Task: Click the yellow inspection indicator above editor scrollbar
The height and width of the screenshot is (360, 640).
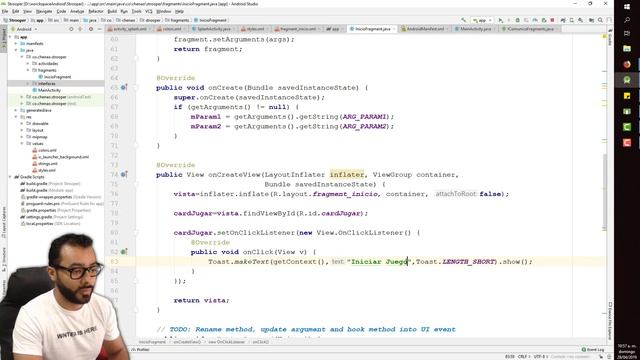Action: point(604,37)
